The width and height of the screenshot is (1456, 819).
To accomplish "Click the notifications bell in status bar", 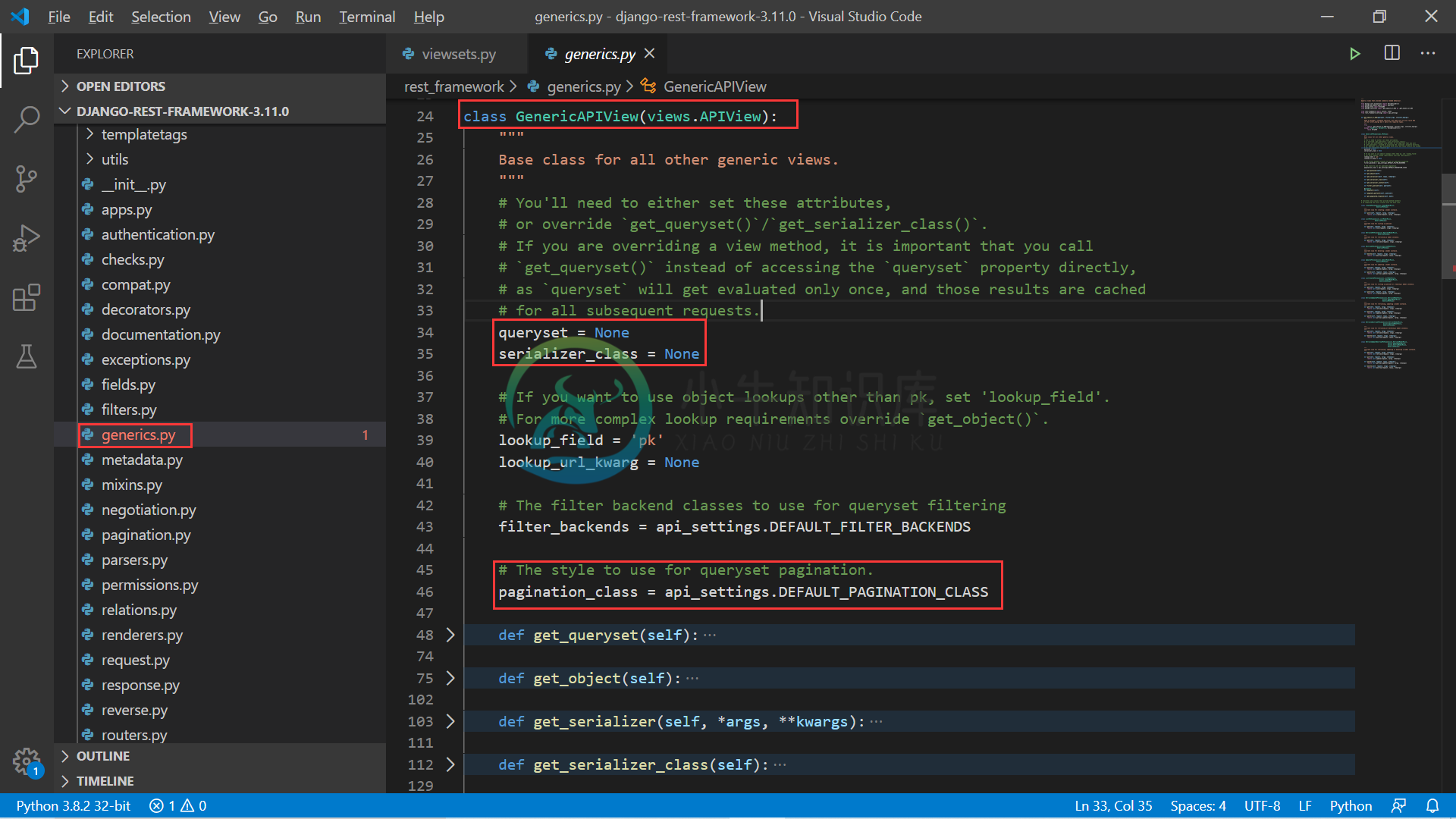I will coord(1432,805).
